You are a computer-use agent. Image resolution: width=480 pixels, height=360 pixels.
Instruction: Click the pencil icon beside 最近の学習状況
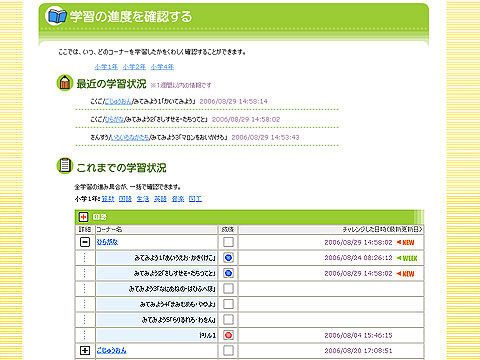(65, 82)
